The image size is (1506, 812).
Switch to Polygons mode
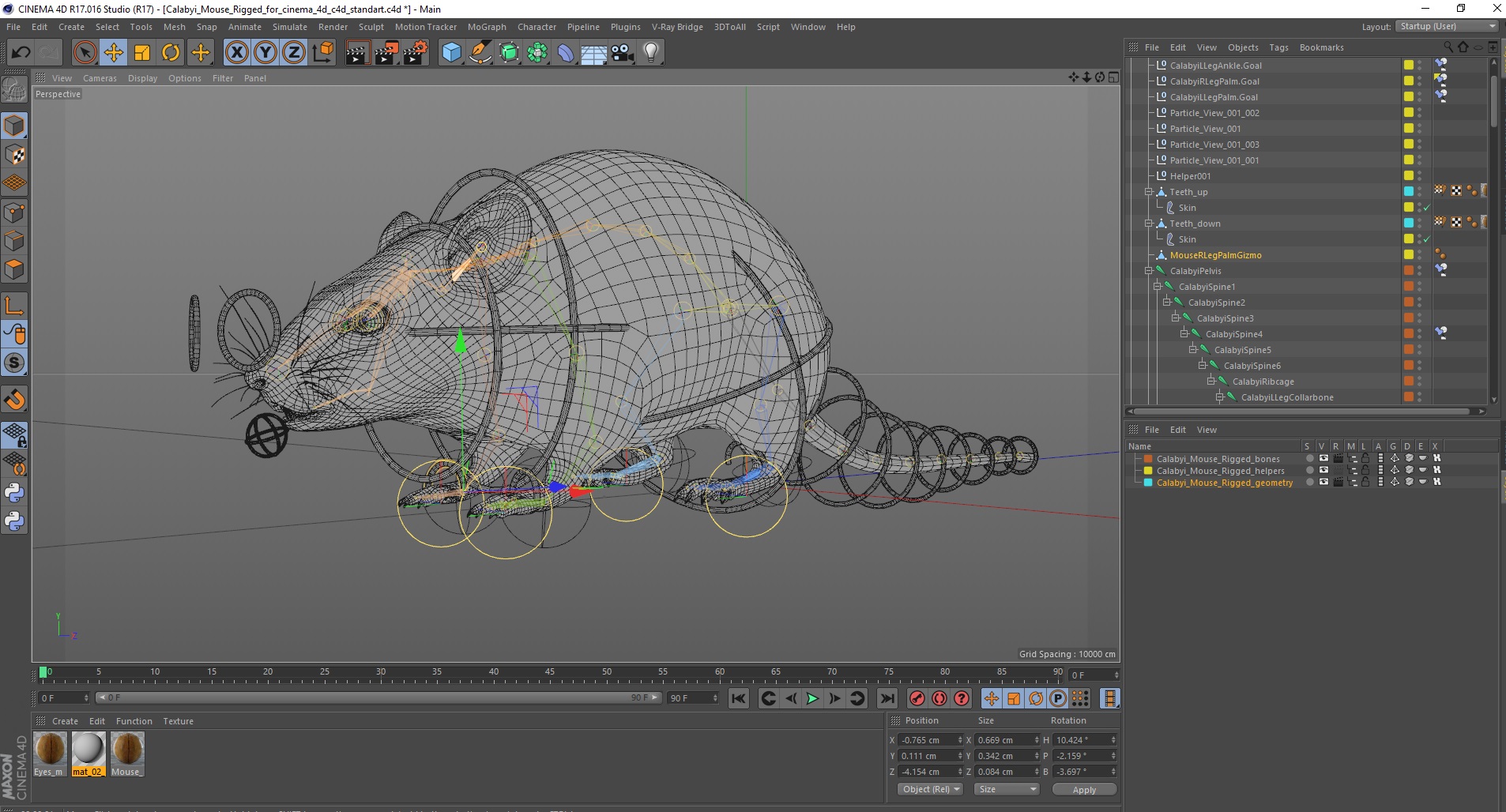point(14,269)
